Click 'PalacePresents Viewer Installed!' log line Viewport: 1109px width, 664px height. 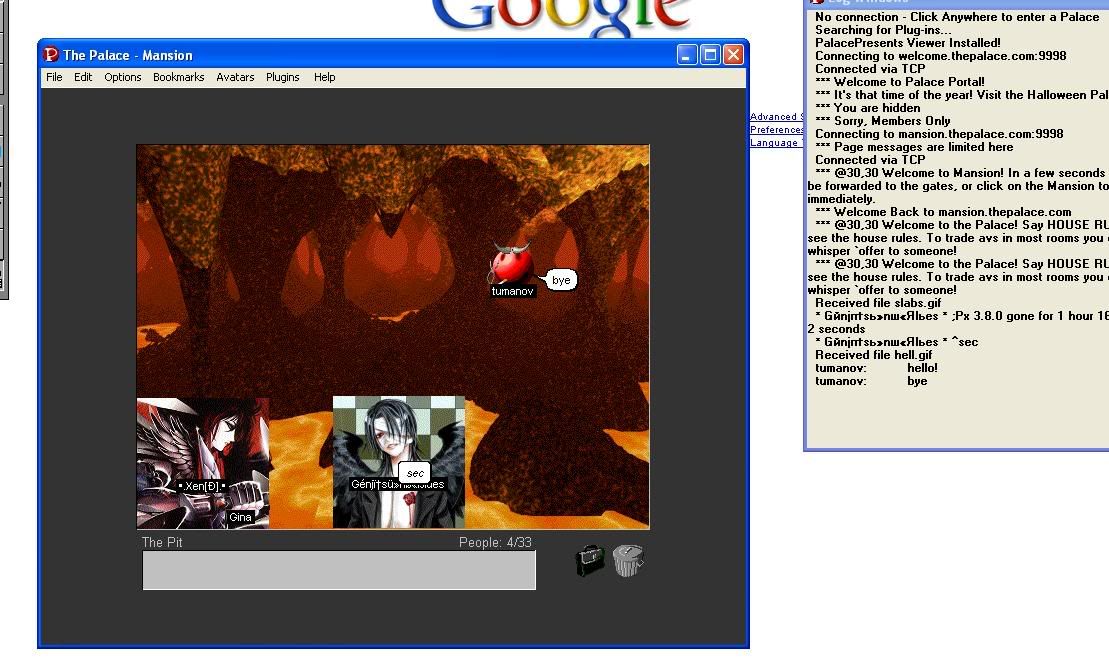907,42
